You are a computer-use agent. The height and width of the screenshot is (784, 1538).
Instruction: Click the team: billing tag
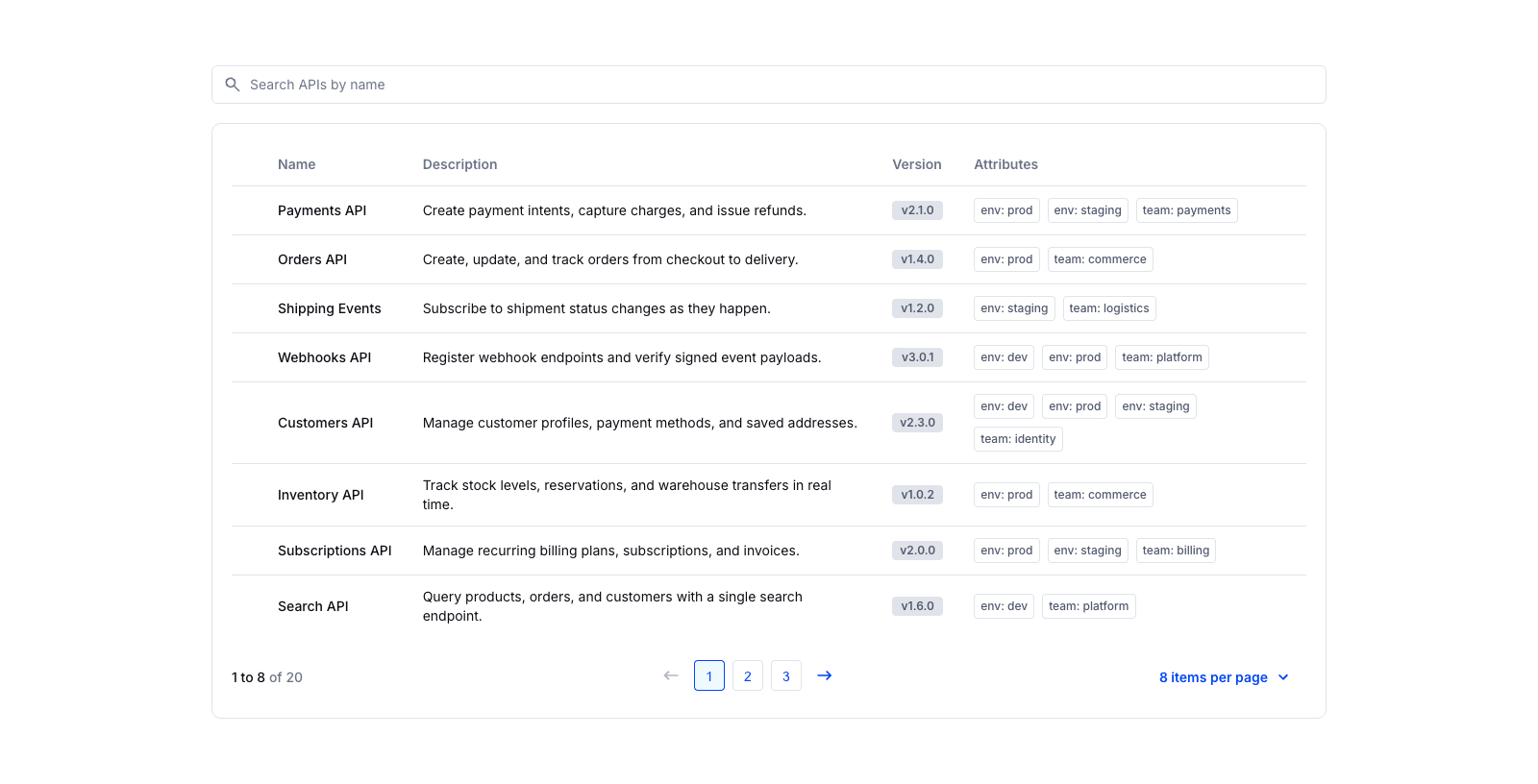coord(1176,551)
